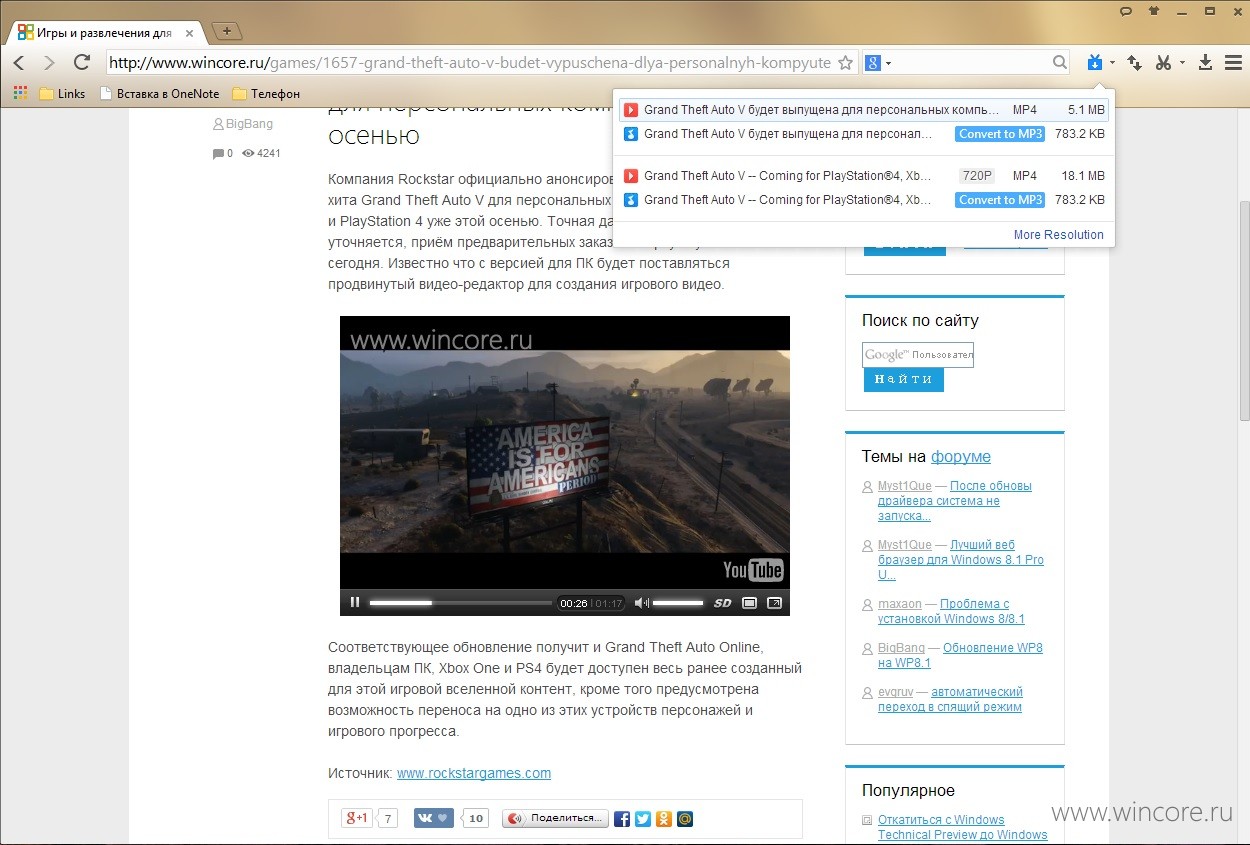Share the article on Facebook
The image size is (1250, 845).
(622, 819)
